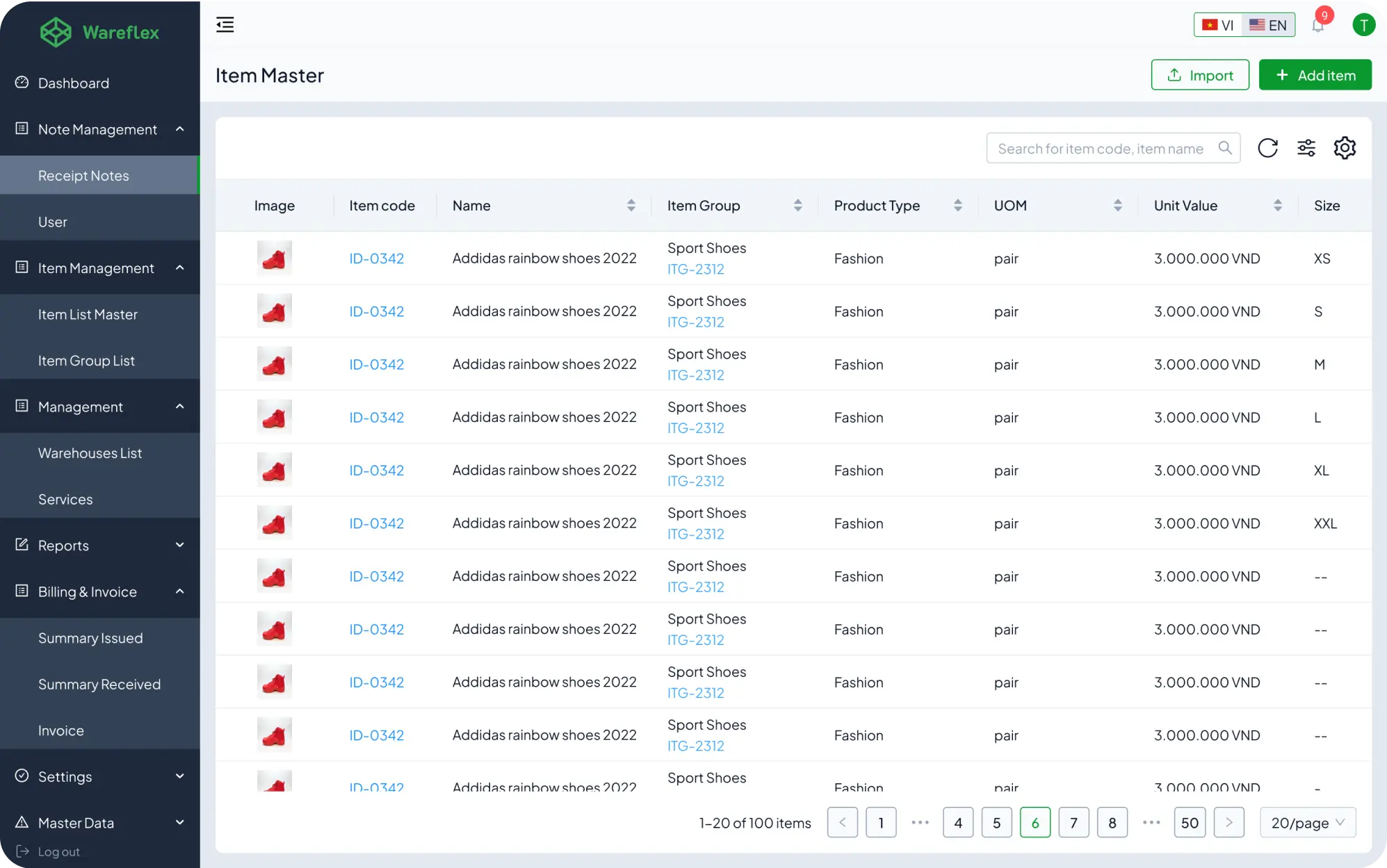Sort by Name column sorter arrows
Image resolution: width=1387 pixels, height=868 pixels.
631,206
